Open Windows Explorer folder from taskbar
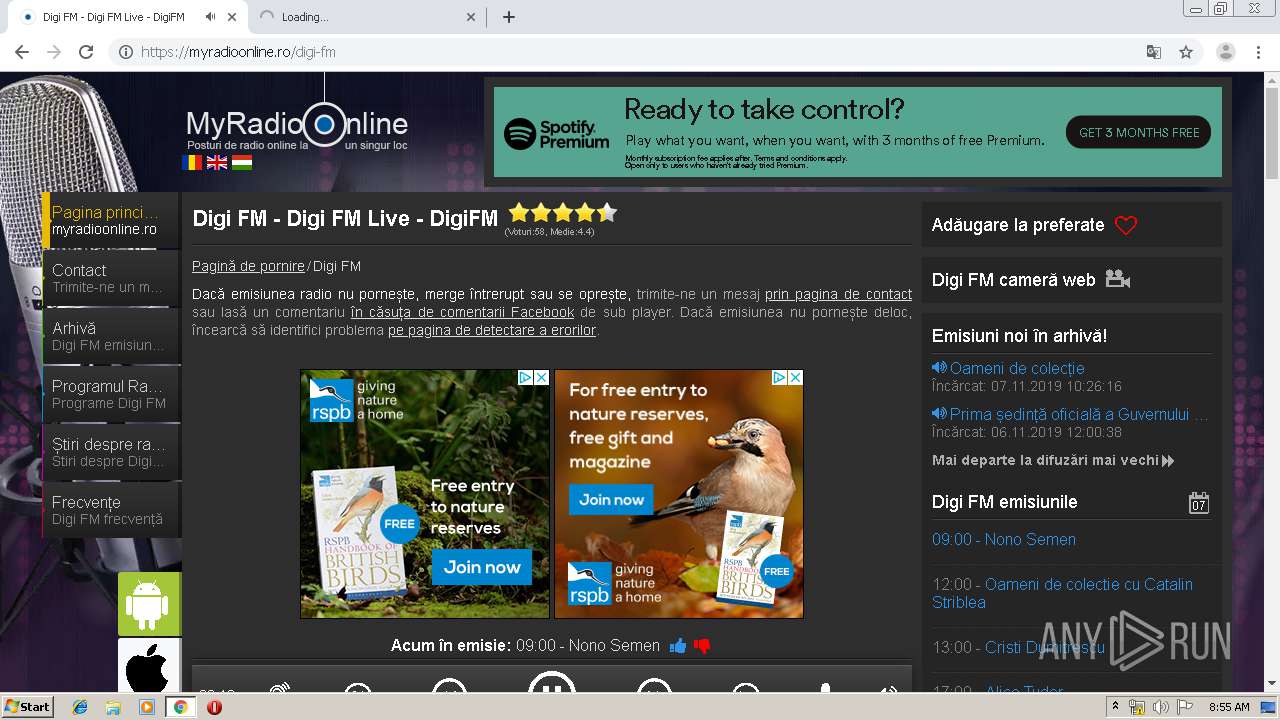 (x=113, y=707)
